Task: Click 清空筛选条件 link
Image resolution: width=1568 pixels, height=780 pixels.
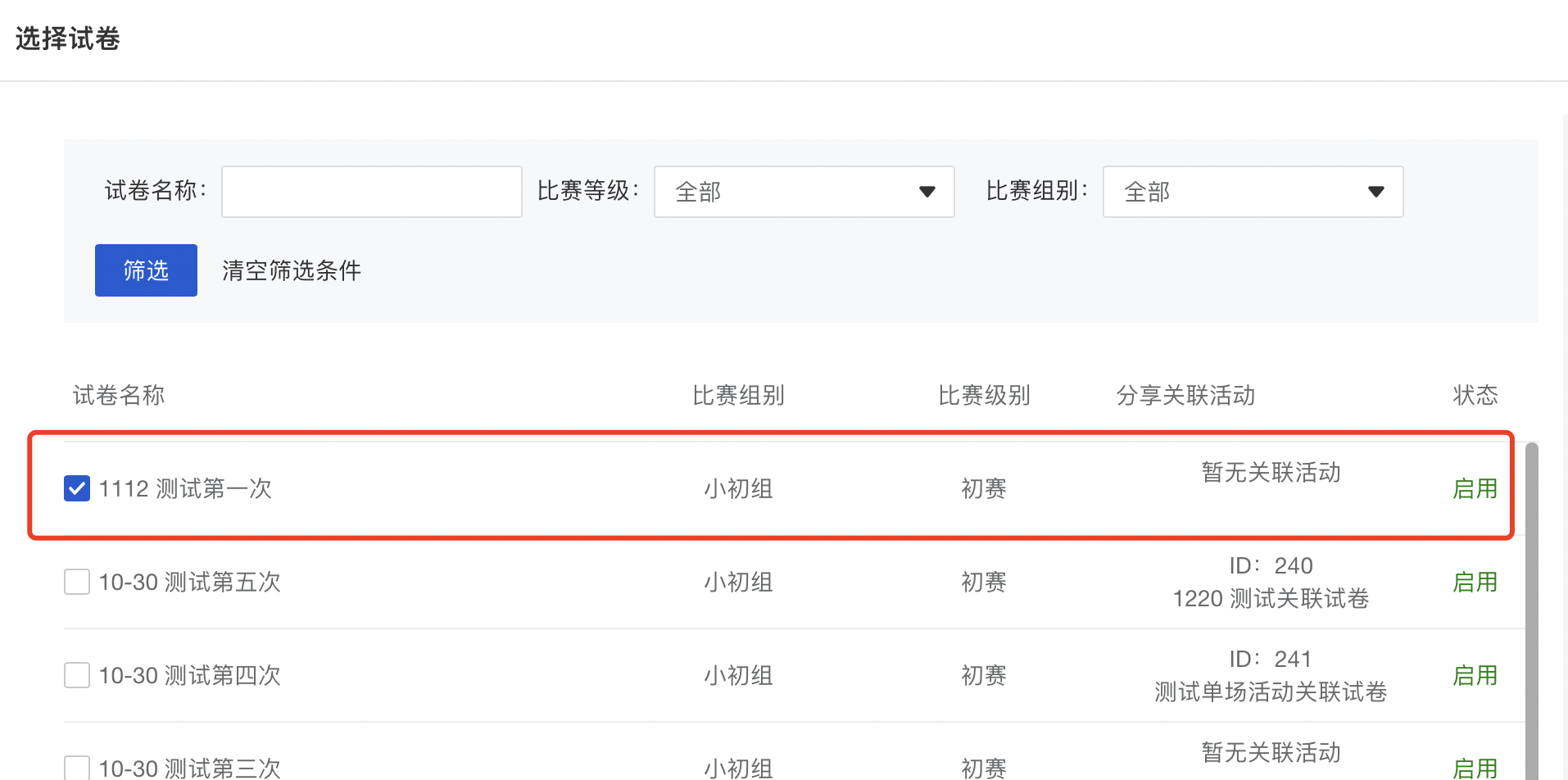Action: [291, 270]
